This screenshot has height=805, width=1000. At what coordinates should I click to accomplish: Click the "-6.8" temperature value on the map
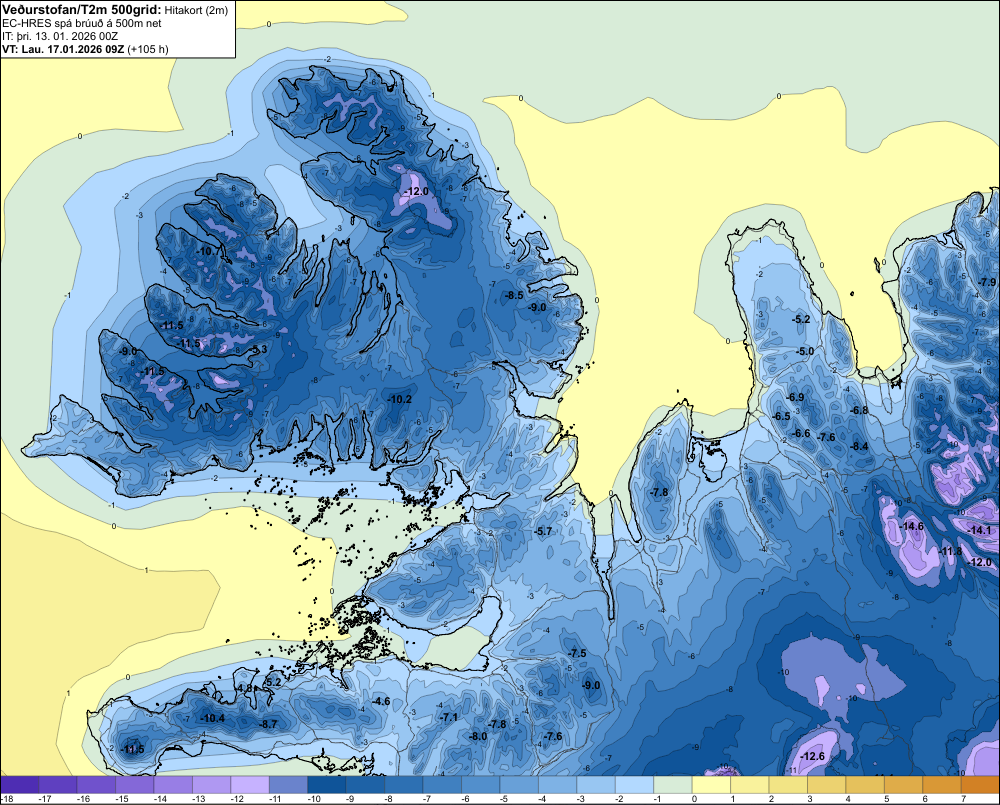click(x=859, y=410)
